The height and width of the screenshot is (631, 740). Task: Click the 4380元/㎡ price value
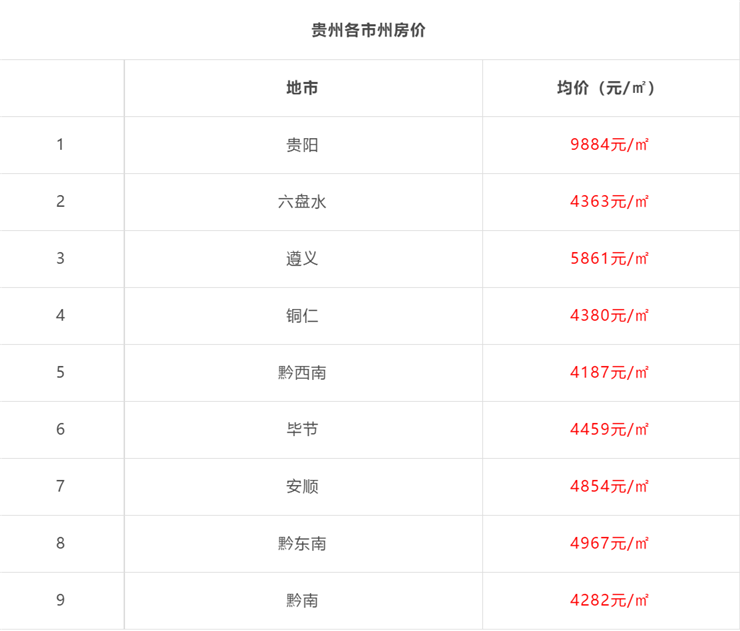(x=609, y=315)
